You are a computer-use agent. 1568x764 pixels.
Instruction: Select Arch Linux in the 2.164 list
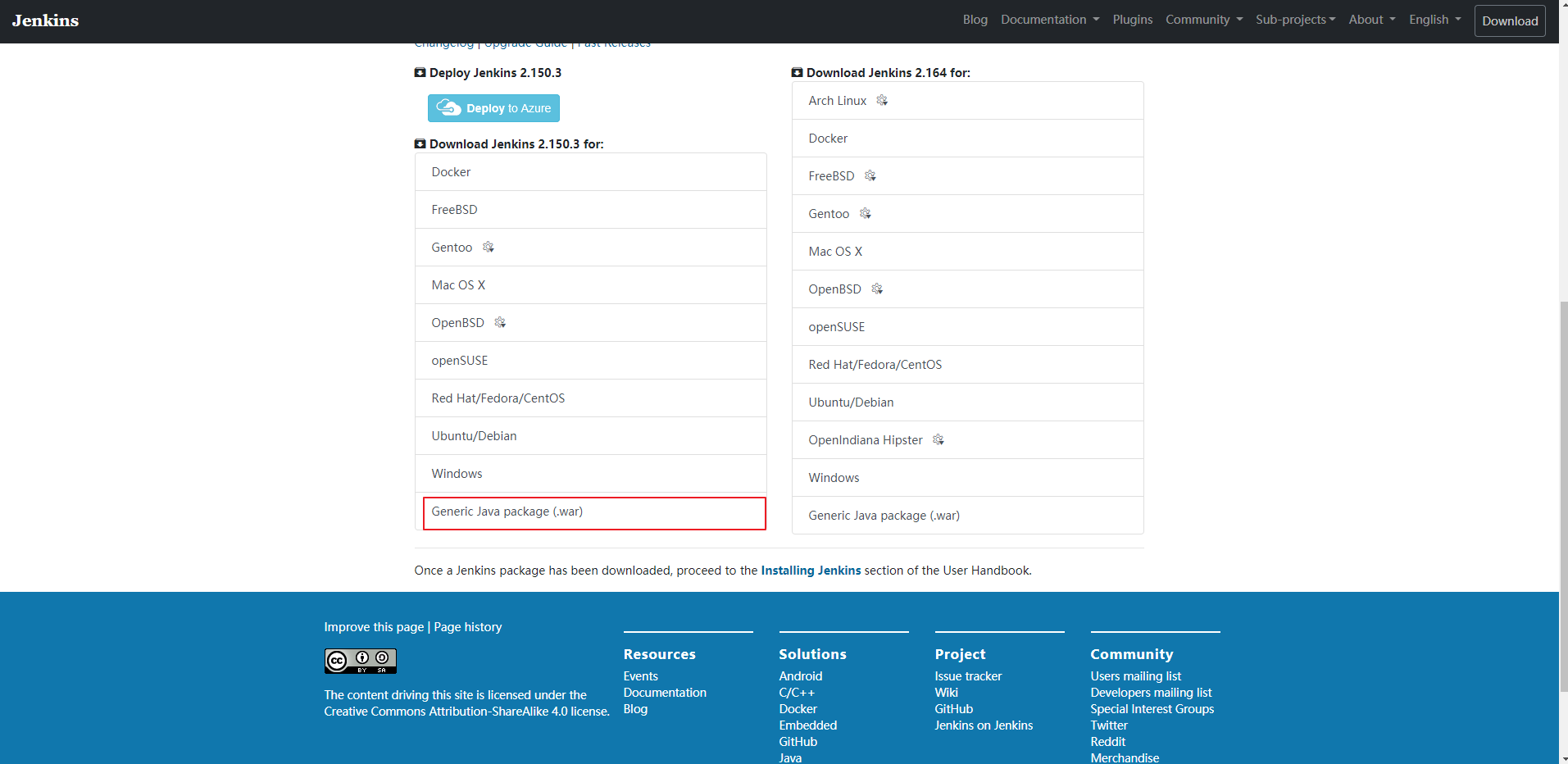(968, 101)
